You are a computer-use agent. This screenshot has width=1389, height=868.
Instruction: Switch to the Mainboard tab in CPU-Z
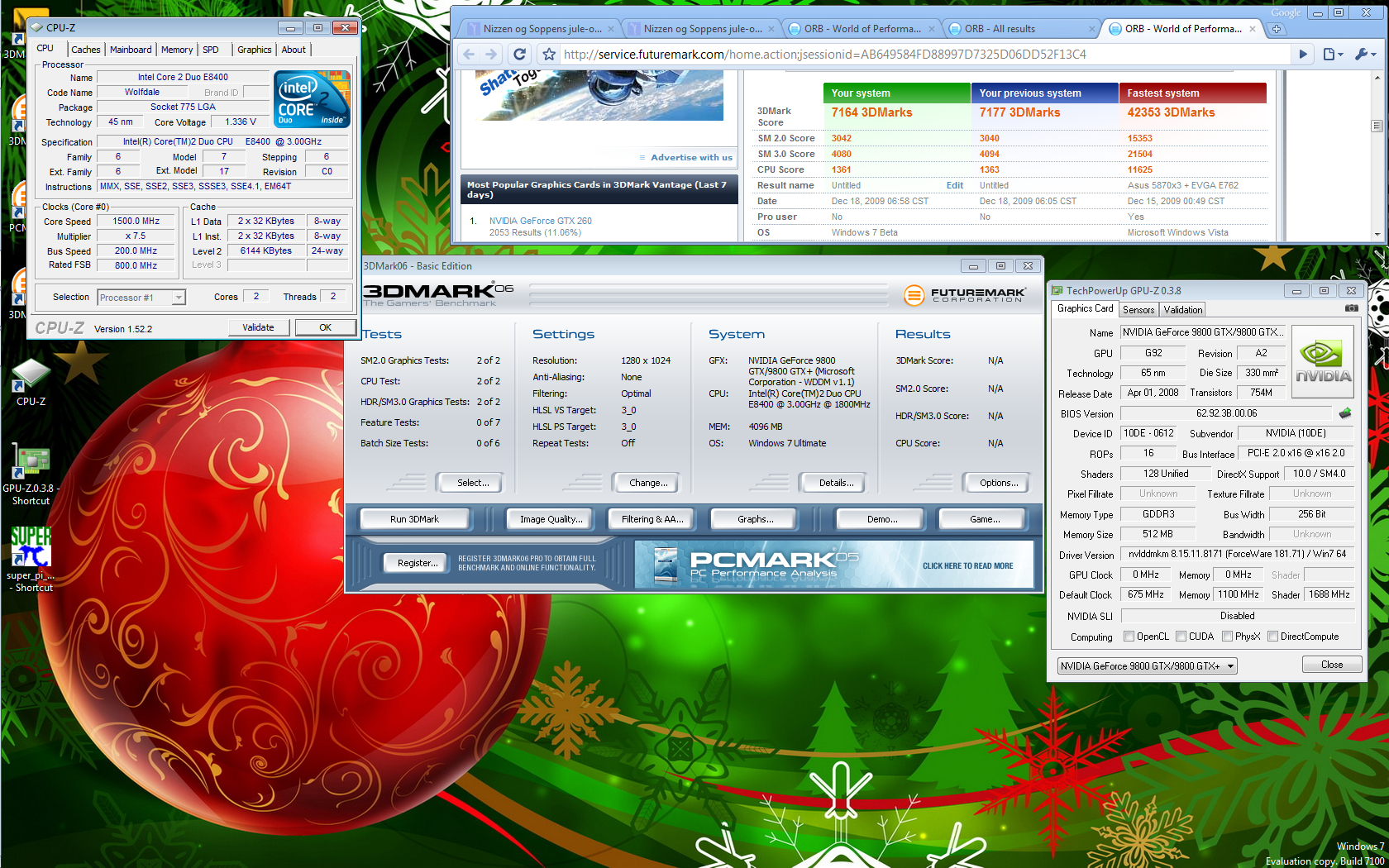pos(131,50)
